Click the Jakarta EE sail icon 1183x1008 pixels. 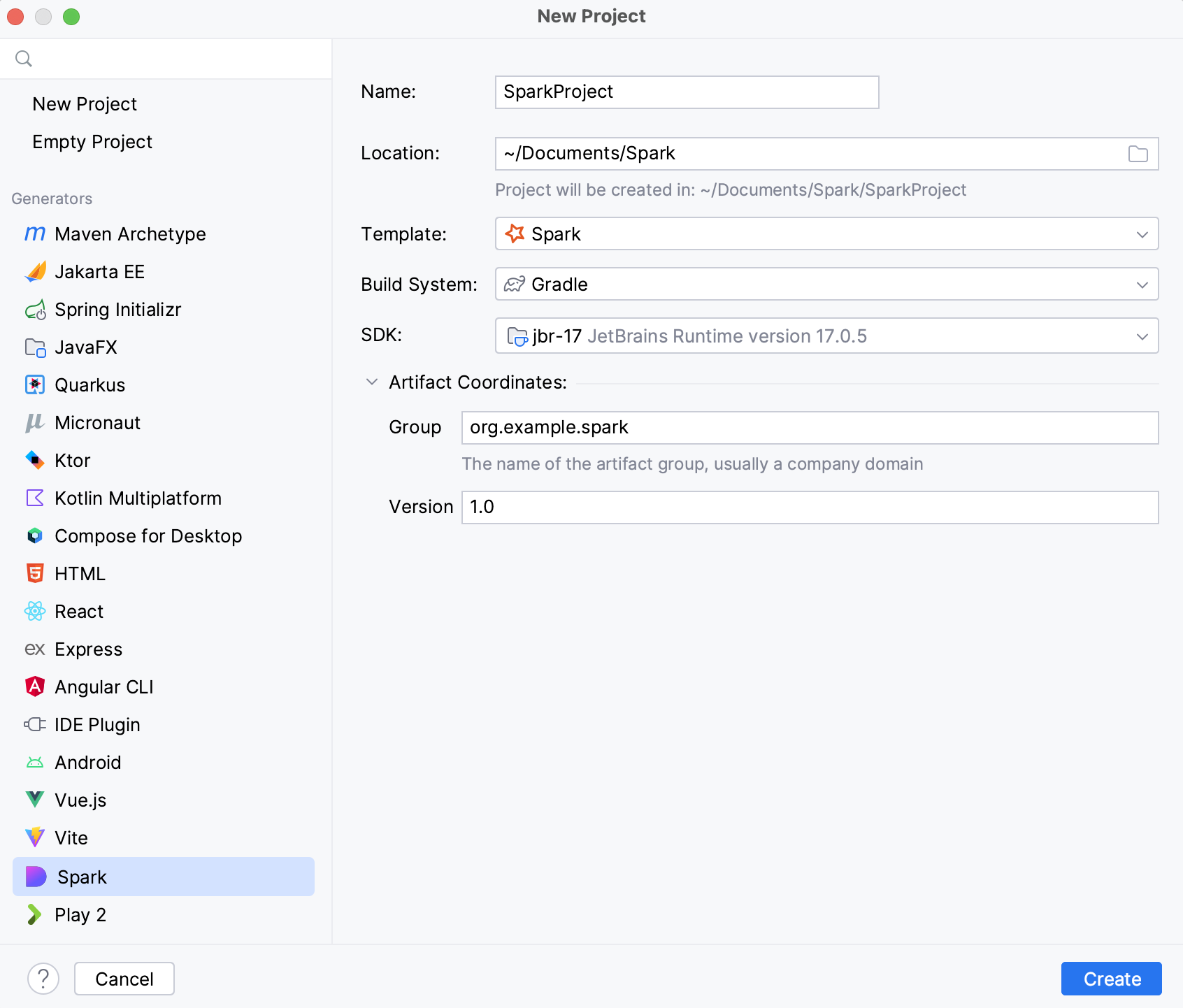coord(35,271)
